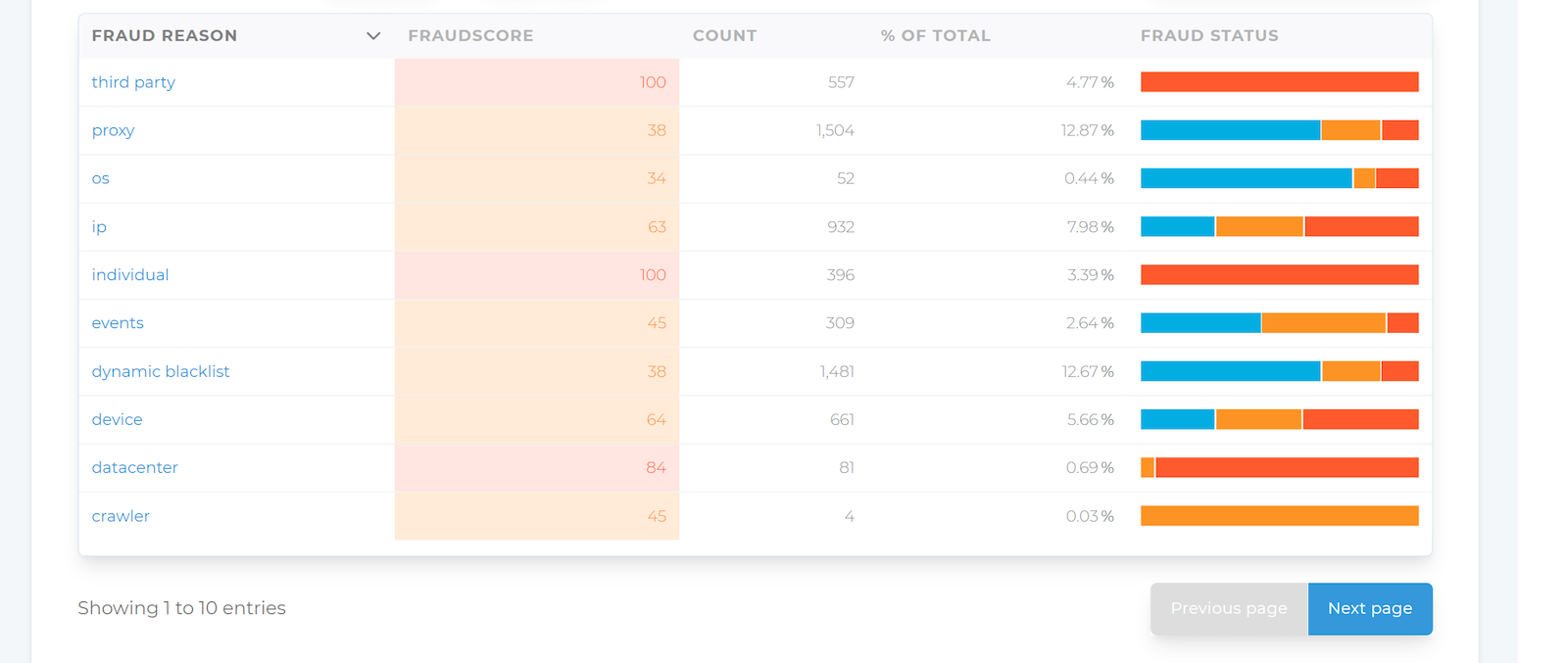
Task: Select the os fraudscore 34
Action: 657,178
